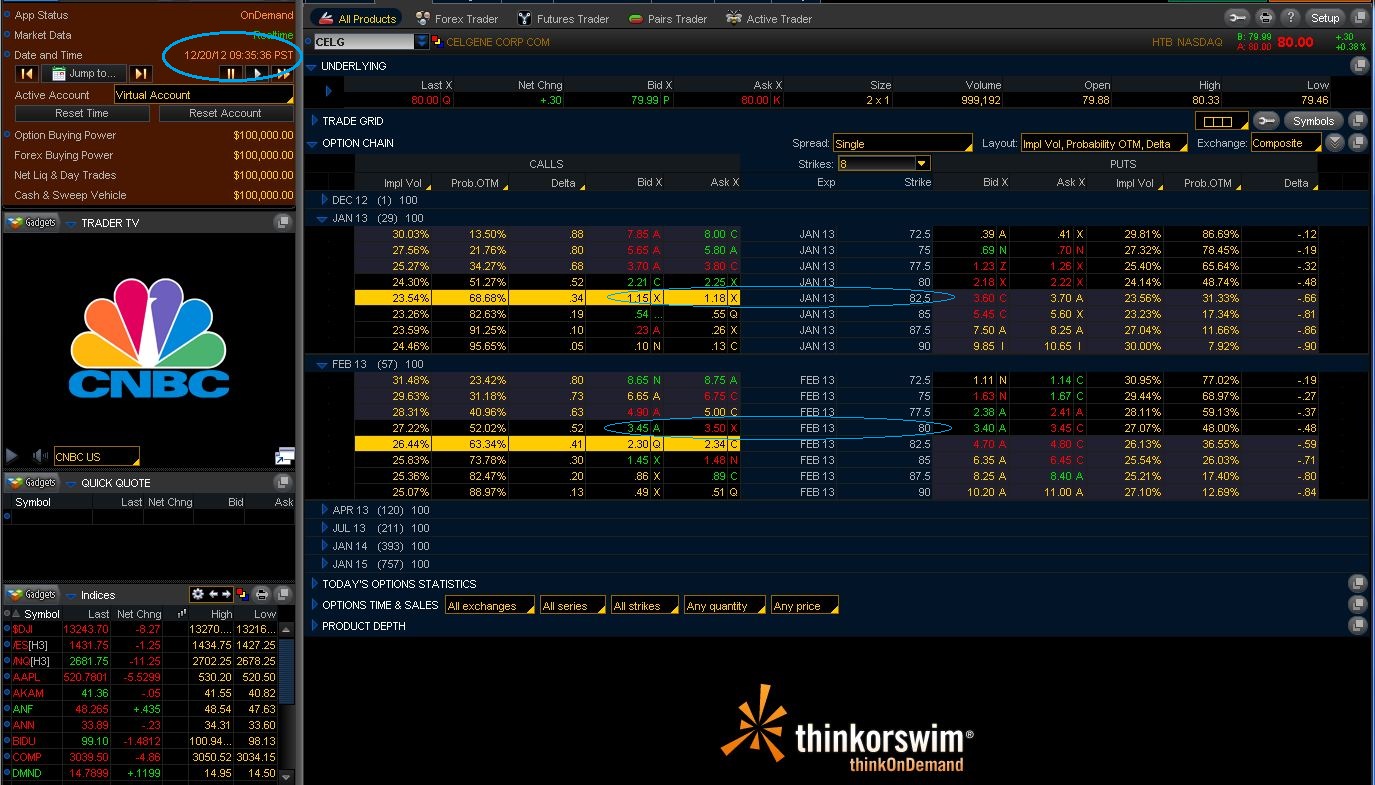Expand the DEC 12 expiration row
Screen dimensions: 1375x785
323,200
